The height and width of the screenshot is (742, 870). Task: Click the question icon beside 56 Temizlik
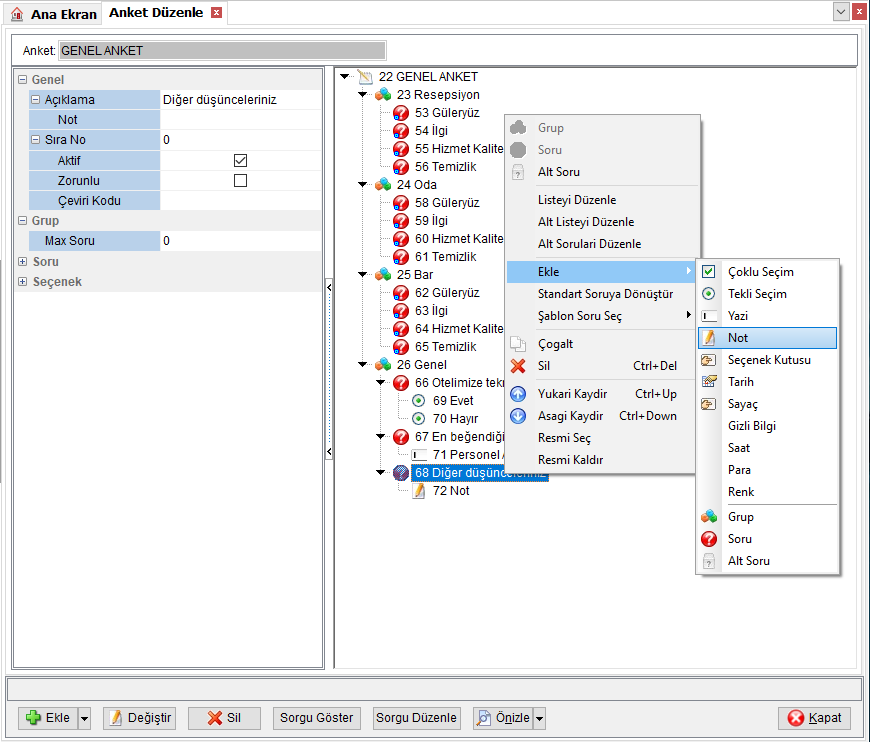click(401, 166)
